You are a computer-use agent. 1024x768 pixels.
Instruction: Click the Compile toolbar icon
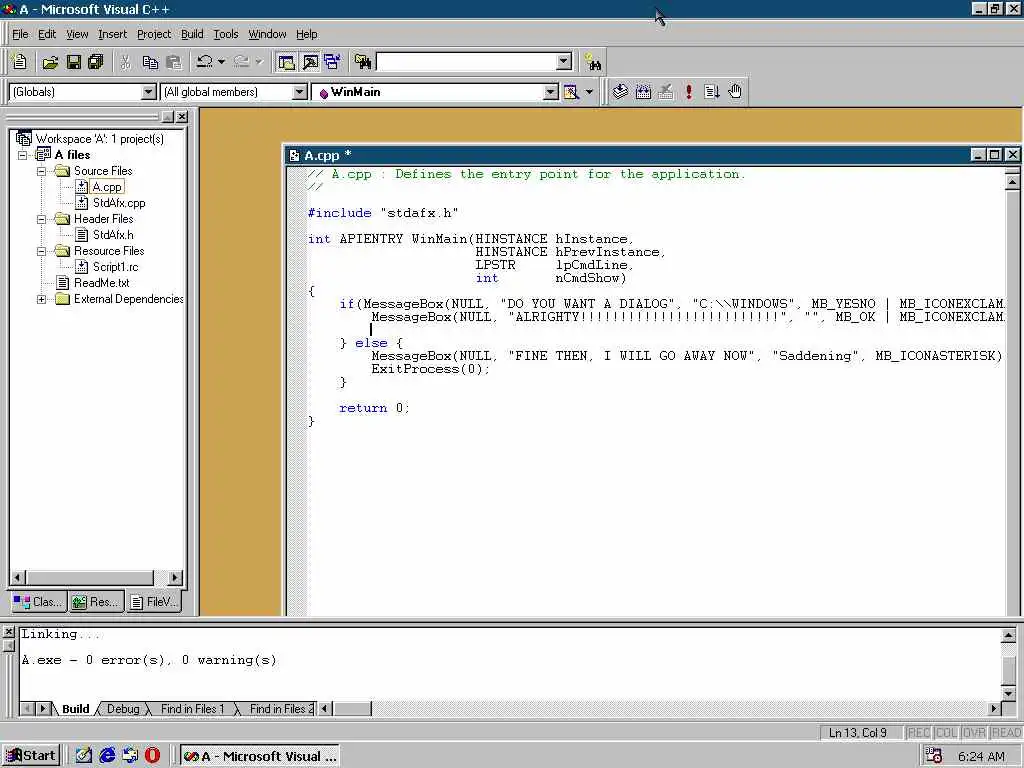(x=620, y=91)
